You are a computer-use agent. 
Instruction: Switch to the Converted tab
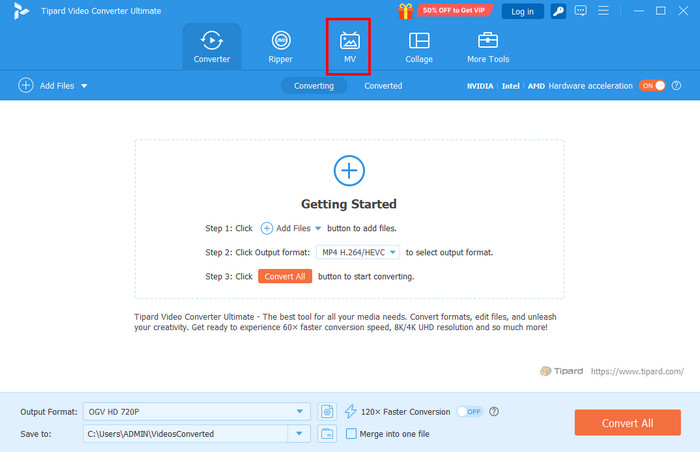point(383,86)
